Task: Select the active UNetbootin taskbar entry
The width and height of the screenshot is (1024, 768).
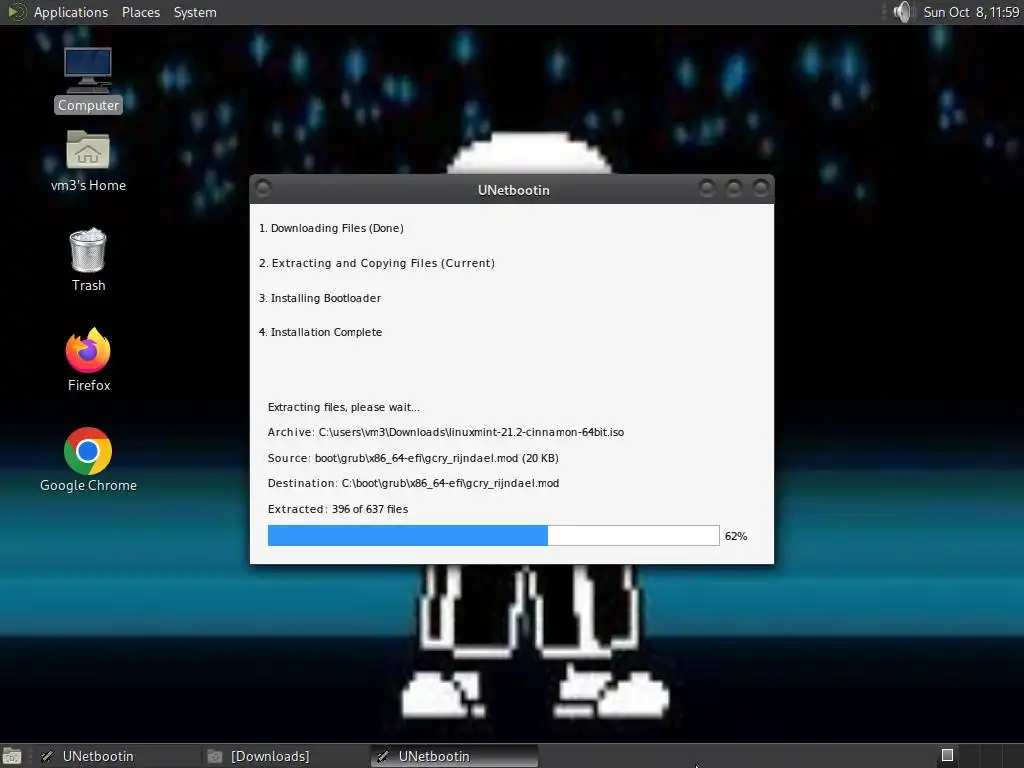Action: [x=455, y=756]
